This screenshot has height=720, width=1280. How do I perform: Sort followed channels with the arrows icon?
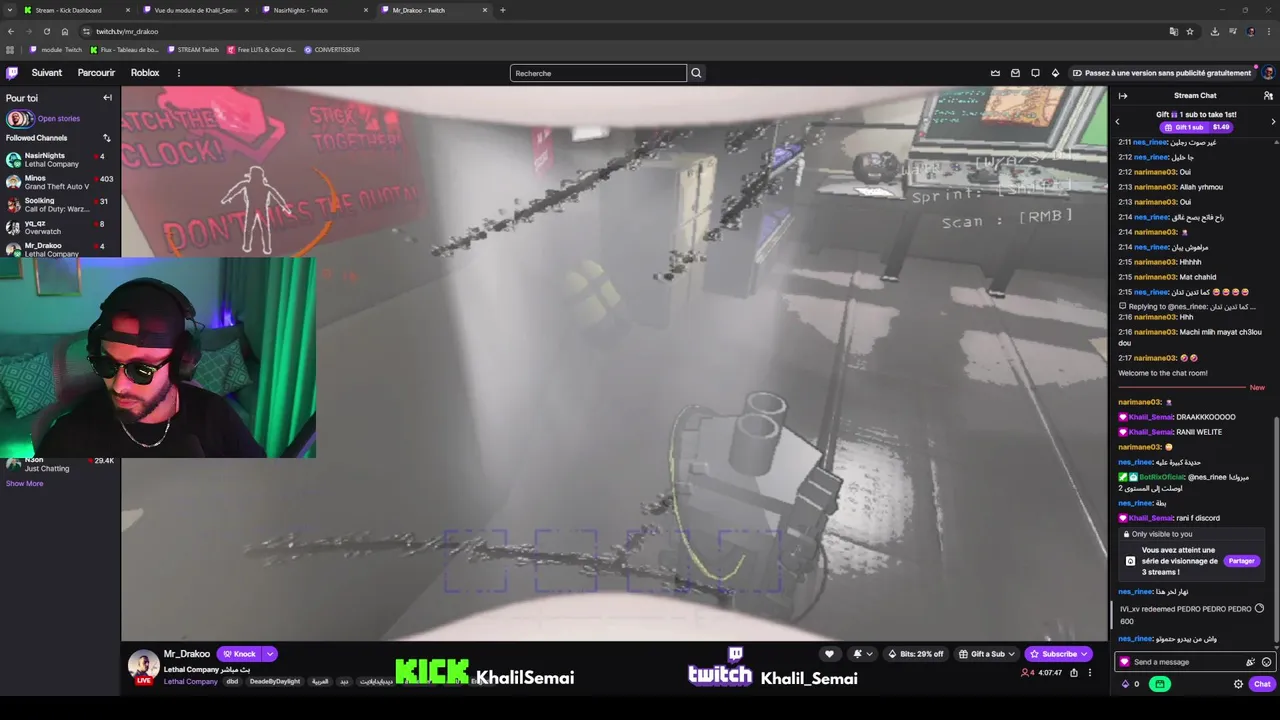(107, 138)
